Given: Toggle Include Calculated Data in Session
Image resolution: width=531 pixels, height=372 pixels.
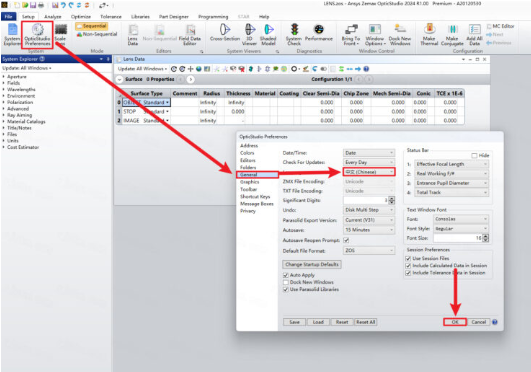Looking at the screenshot, I should coord(408,266).
